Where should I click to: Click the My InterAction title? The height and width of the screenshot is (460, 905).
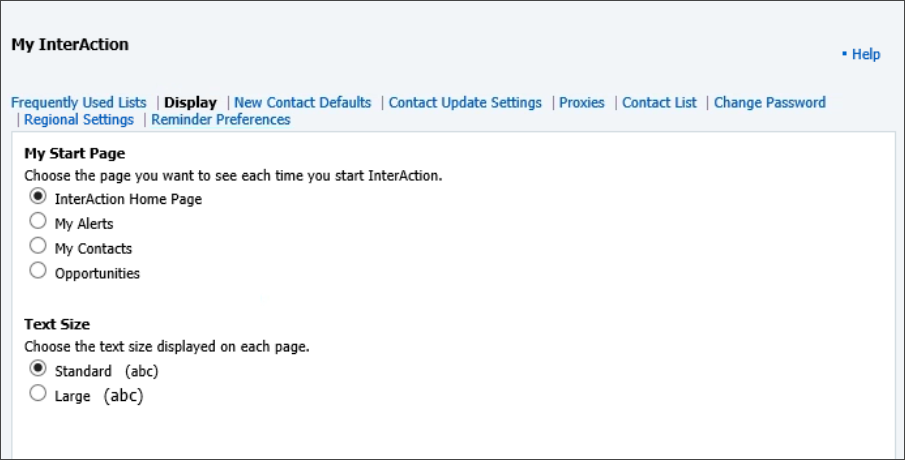(70, 44)
